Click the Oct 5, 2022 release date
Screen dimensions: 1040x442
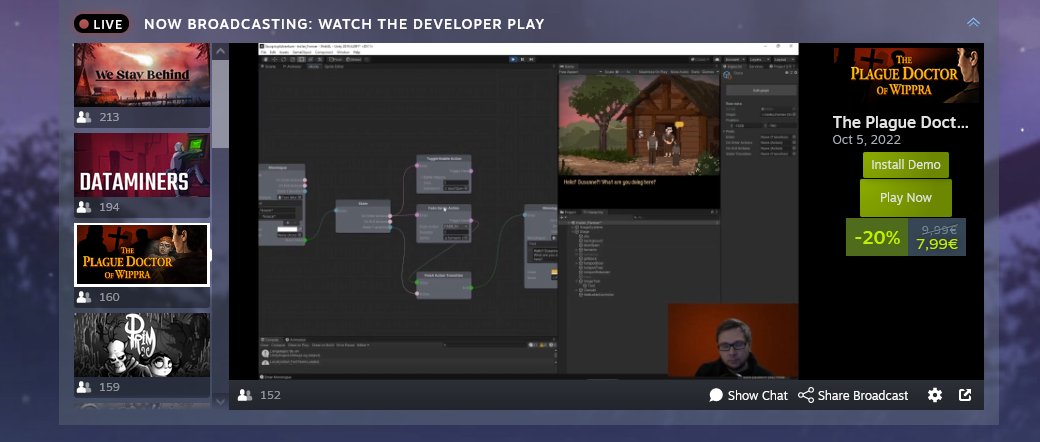click(866, 140)
